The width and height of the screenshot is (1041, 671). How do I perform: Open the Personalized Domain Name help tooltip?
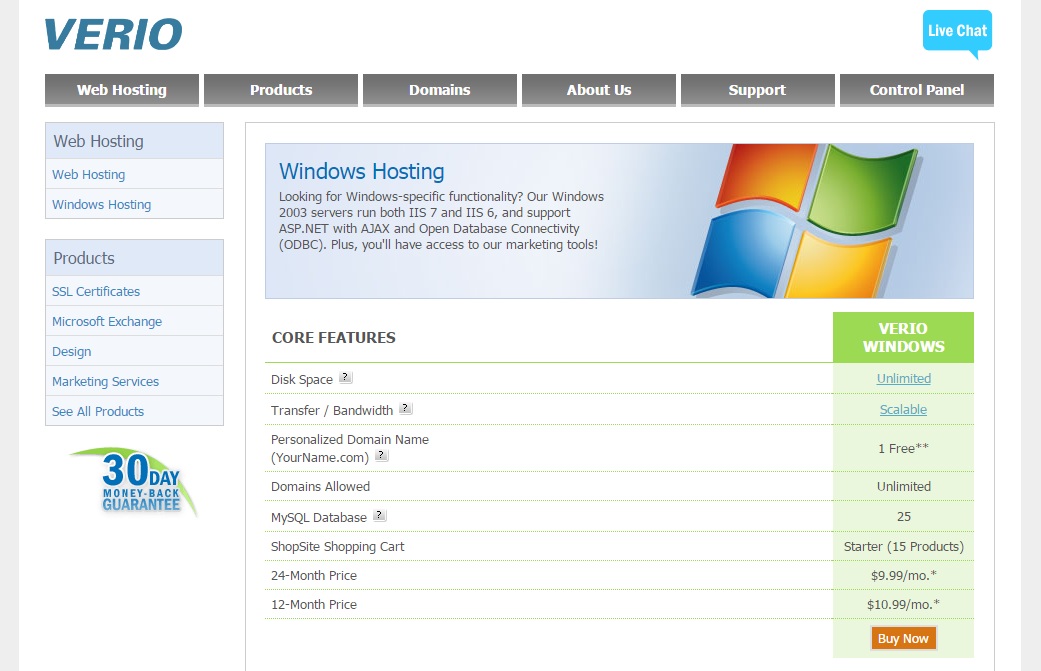click(381, 454)
